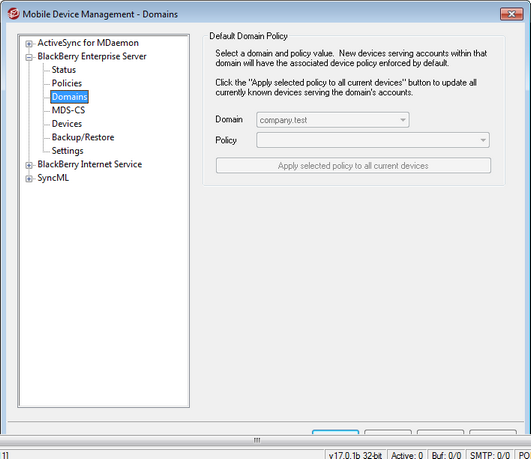Image resolution: width=531 pixels, height=459 pixels.
Task: Click the SMTP: 0/0 status bar indicator
Action: point(490,455)
